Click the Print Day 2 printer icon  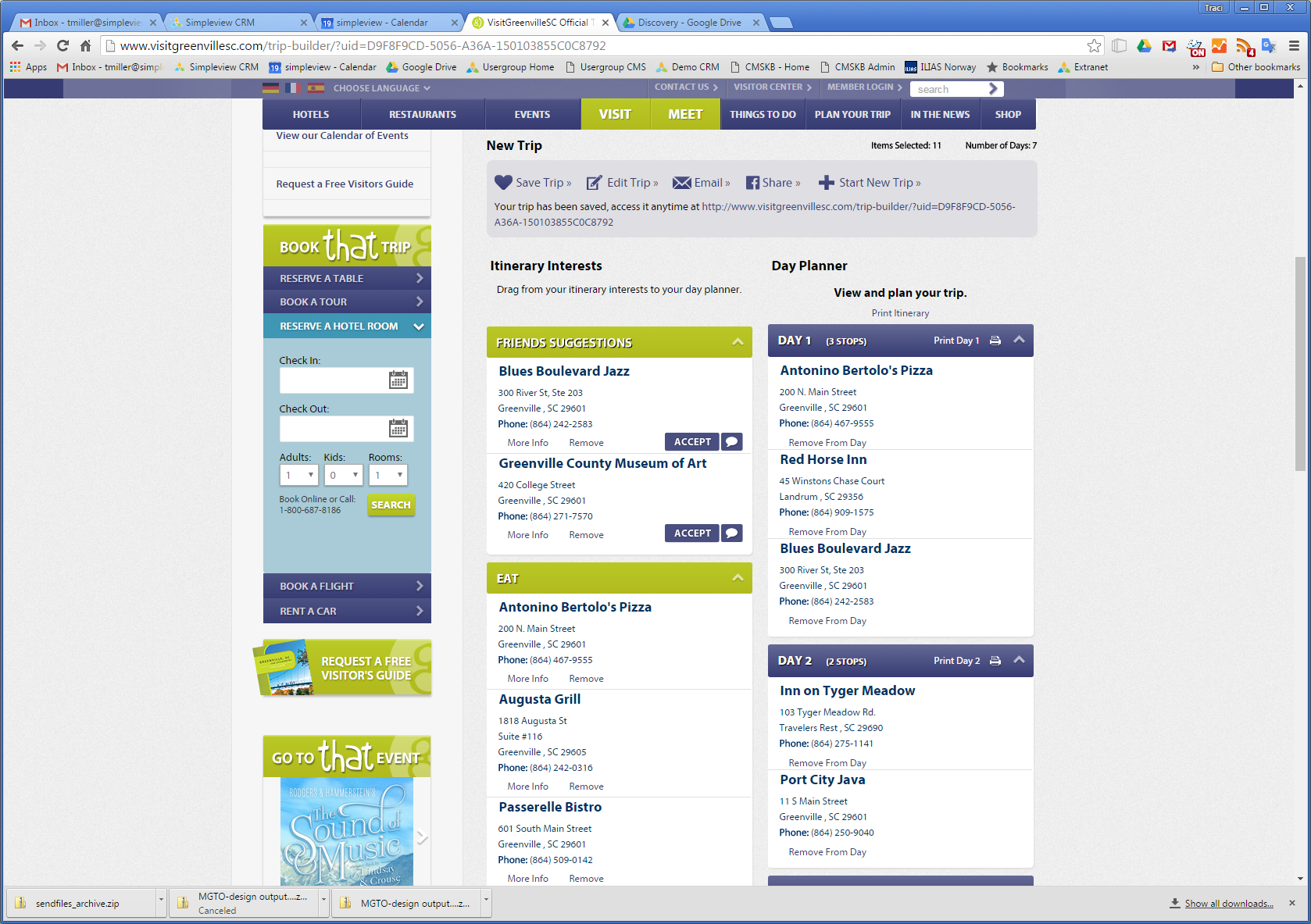click(x=995, y=661)
